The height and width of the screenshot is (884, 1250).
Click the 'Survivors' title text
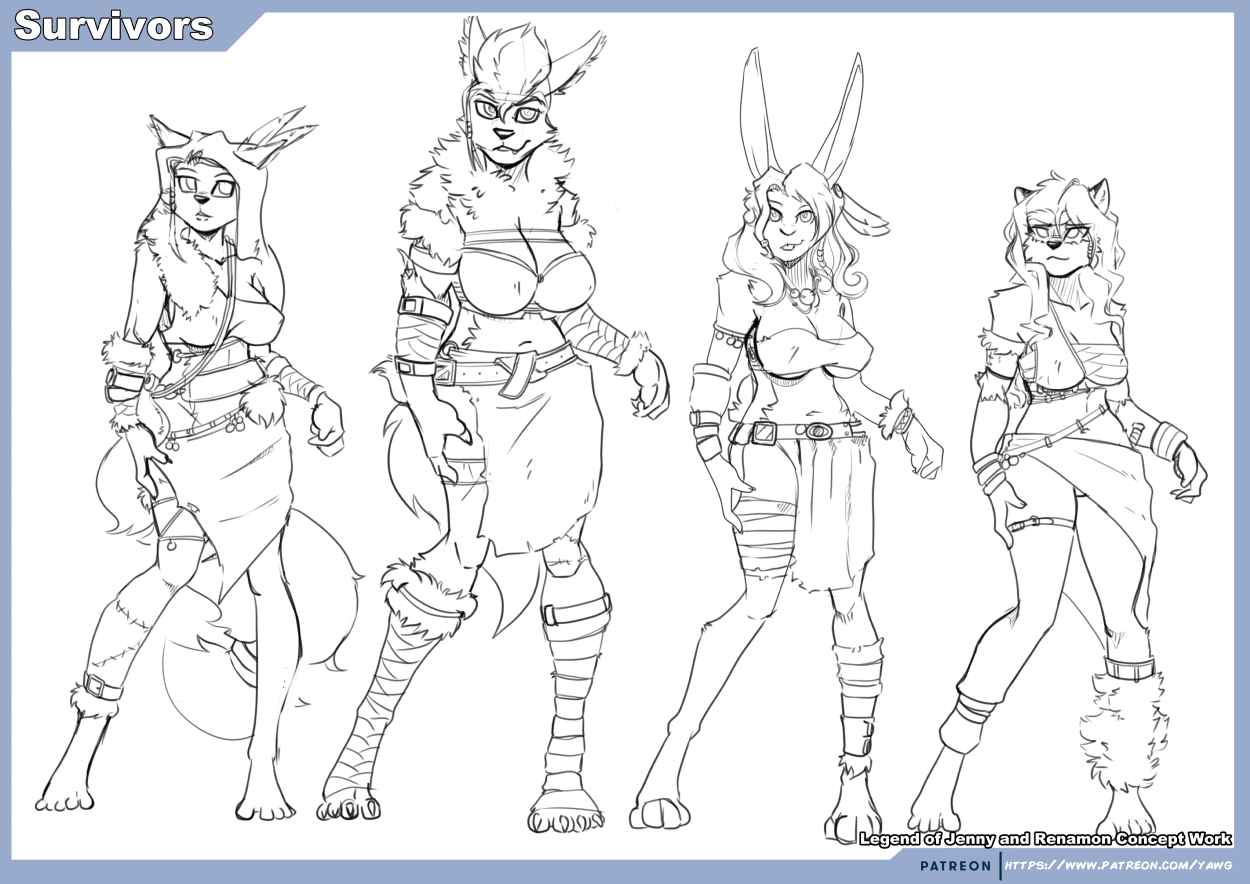click(114, 26)
